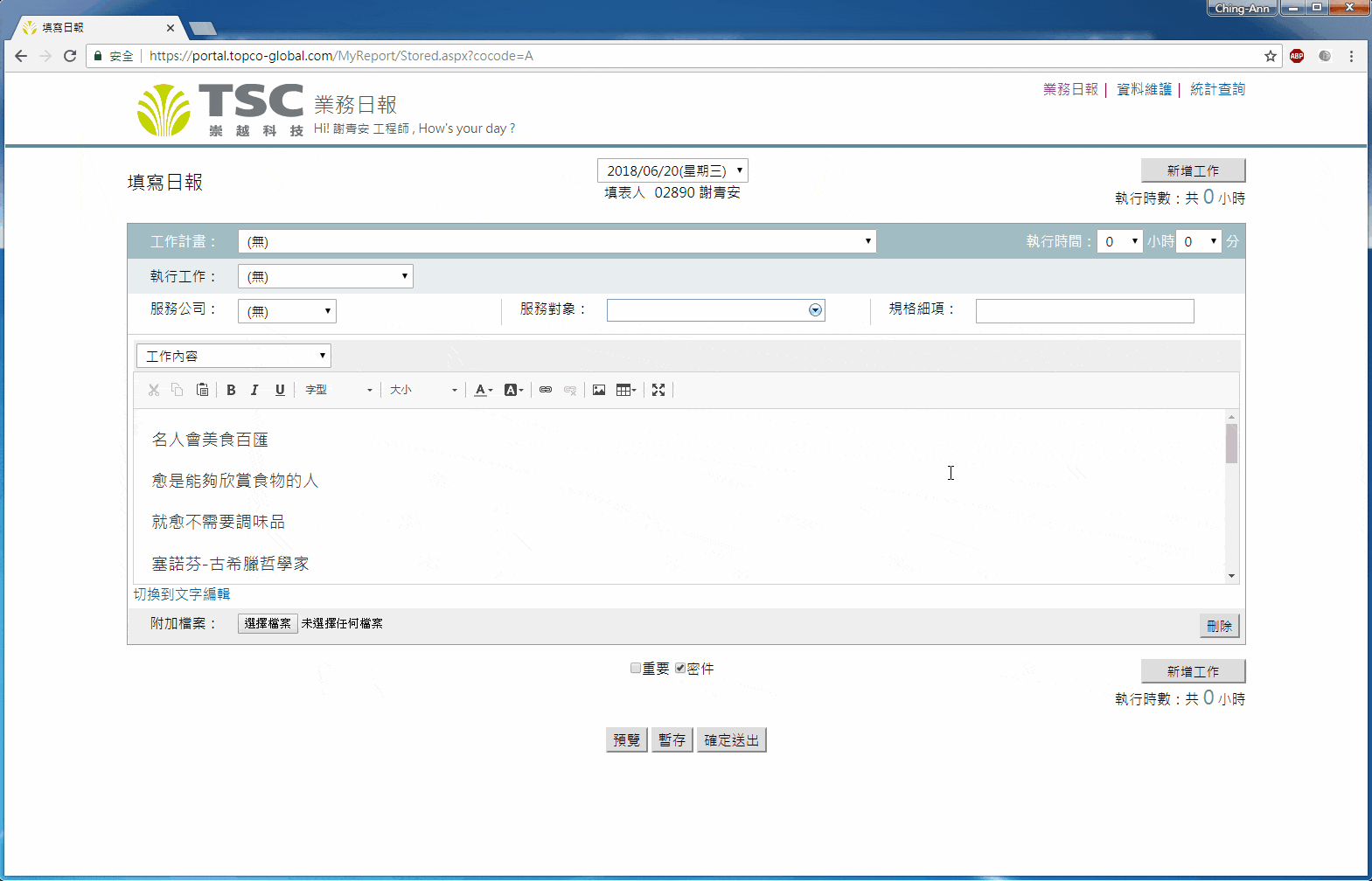The width and height of the screenshot is (1372, 881).
Task: Open the text color picker
Action: tap(483, 390)
